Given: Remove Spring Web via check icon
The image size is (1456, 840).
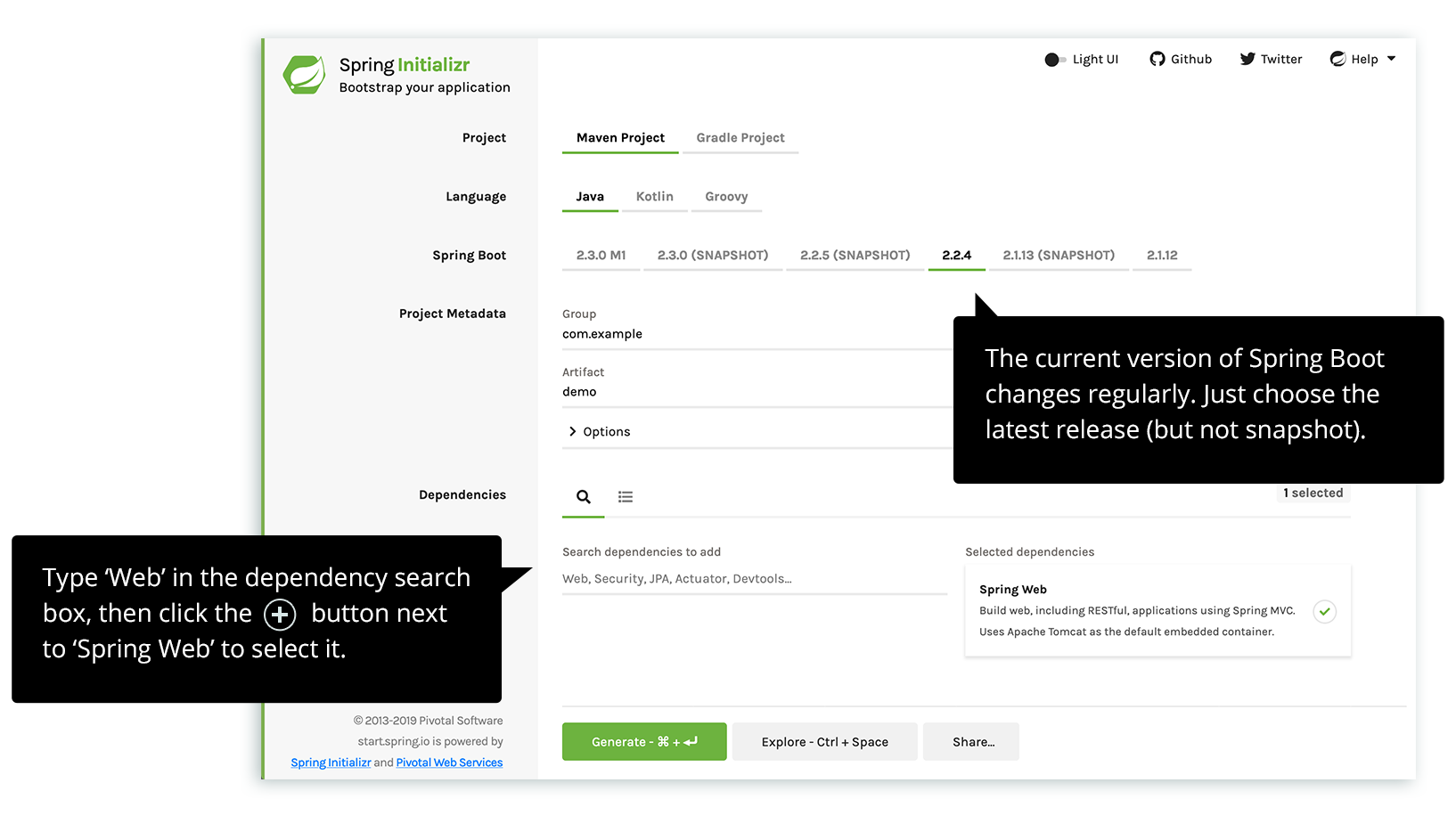Looking at the screenshot, I should [1325, 612].
